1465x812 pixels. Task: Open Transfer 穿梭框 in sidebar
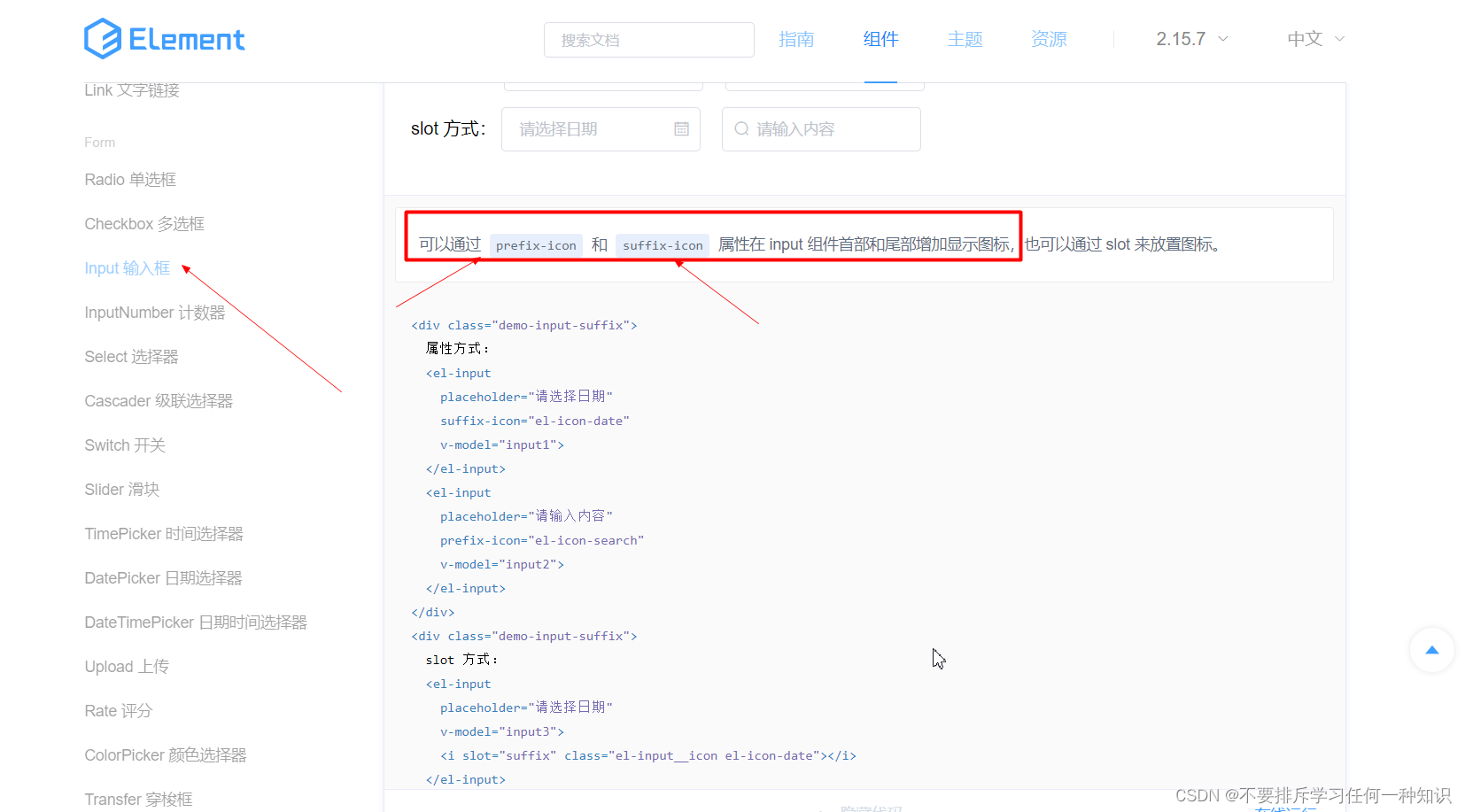pyautogui.click(x=138, y=800)
